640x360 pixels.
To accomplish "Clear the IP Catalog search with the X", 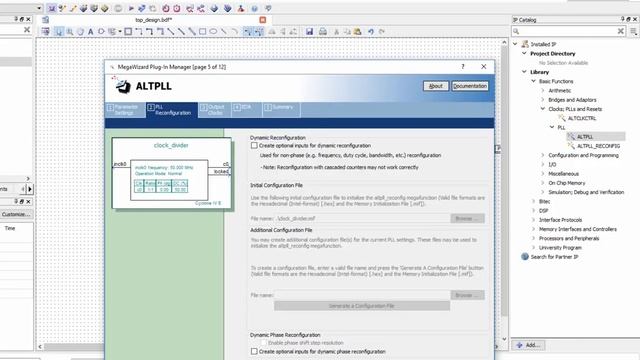I will pos(620,31).
